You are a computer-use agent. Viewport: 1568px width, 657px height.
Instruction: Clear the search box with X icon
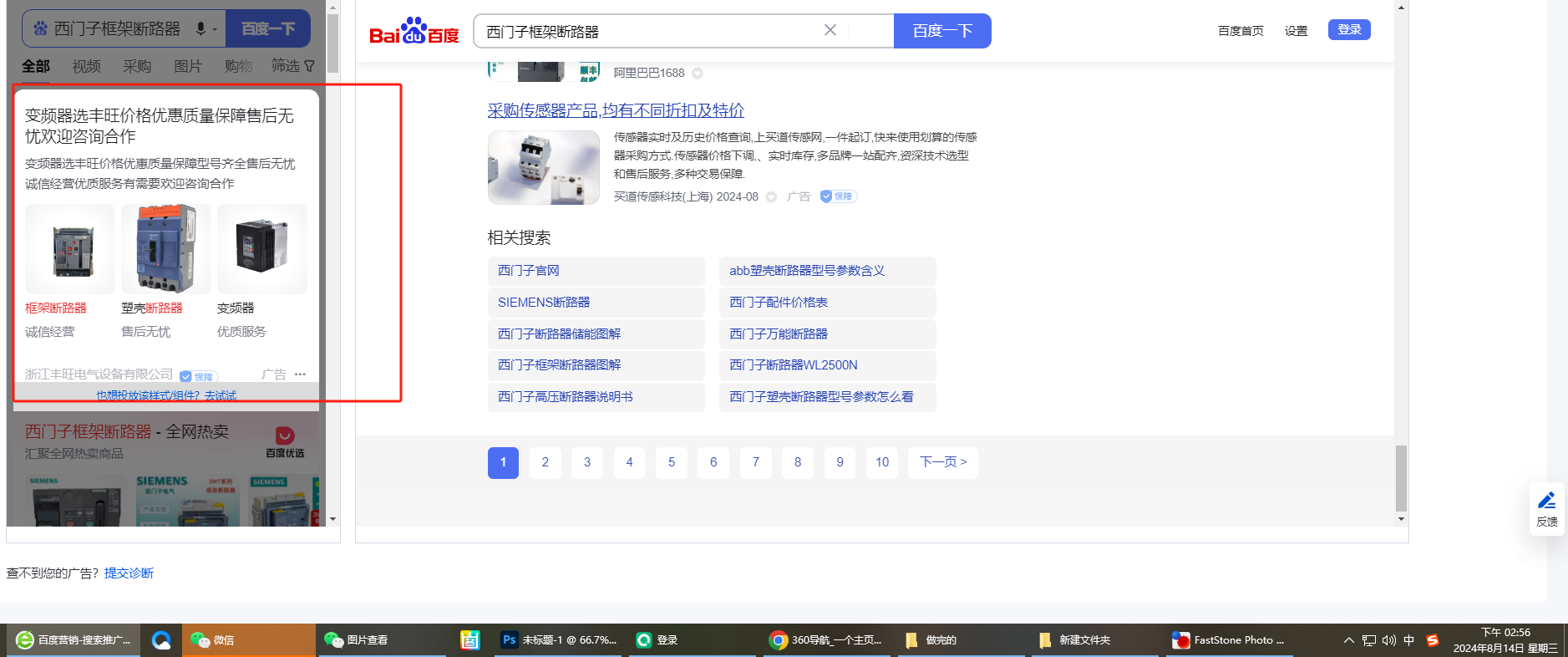point(830,30)
